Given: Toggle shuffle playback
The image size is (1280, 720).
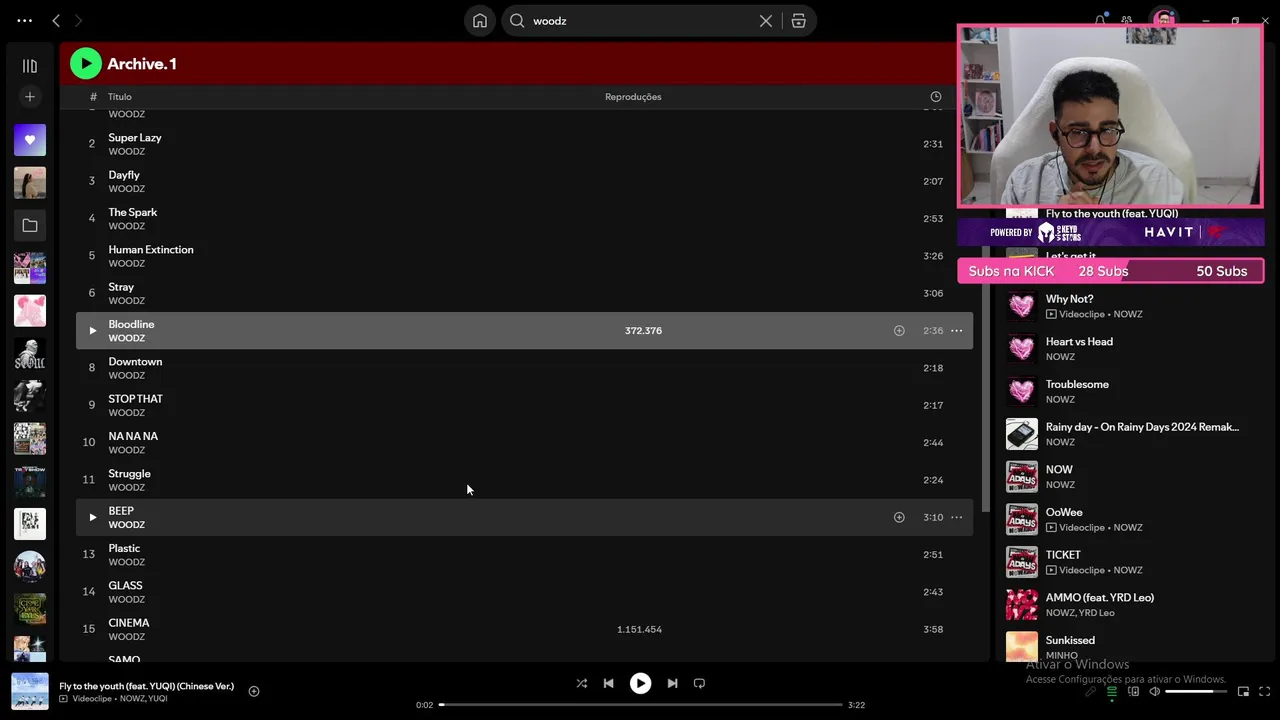Looking at the screenshot, I should pyautogui.click(x=582, y=684).
